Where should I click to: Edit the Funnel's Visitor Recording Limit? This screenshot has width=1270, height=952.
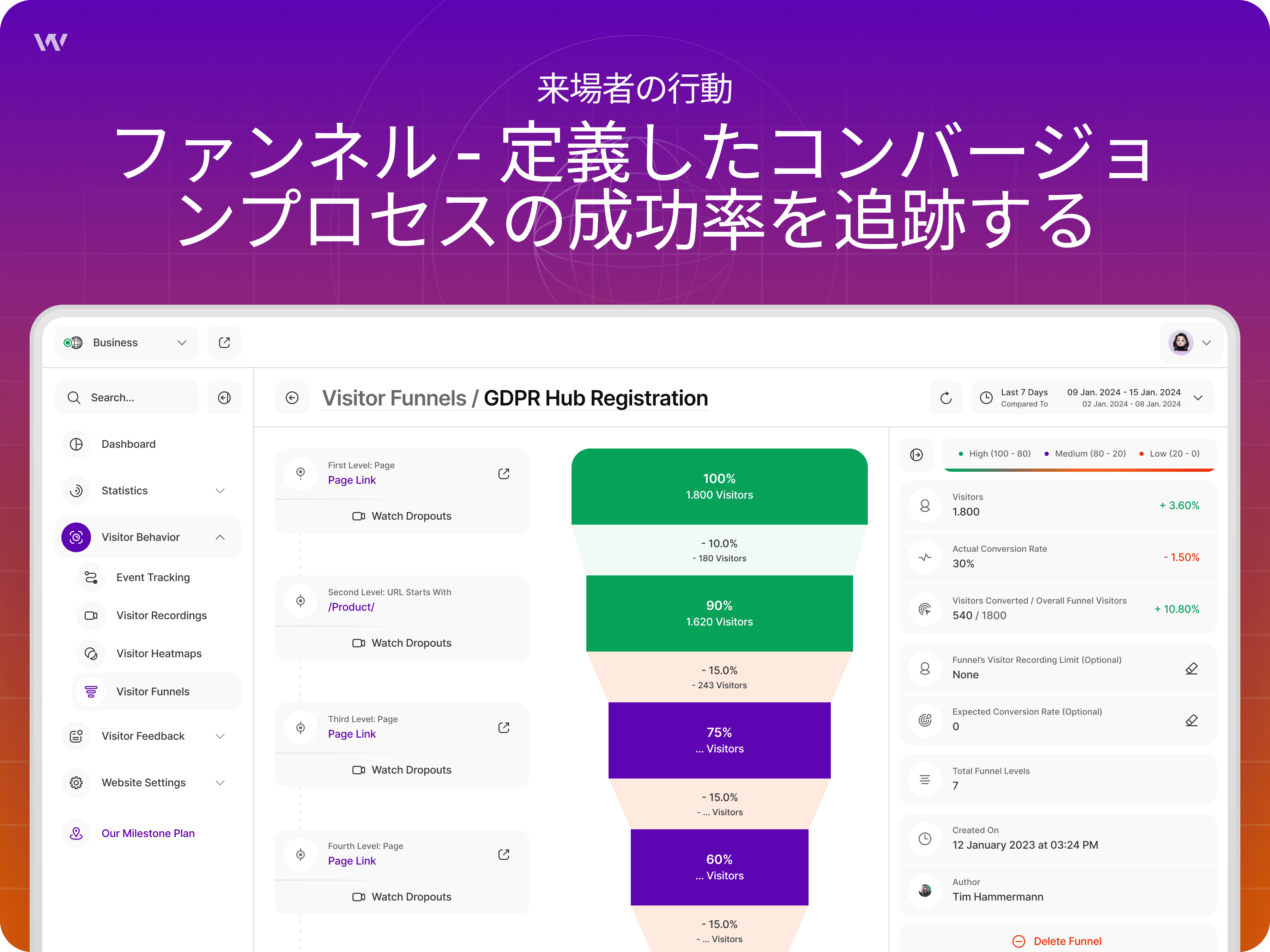[1191, 669]
